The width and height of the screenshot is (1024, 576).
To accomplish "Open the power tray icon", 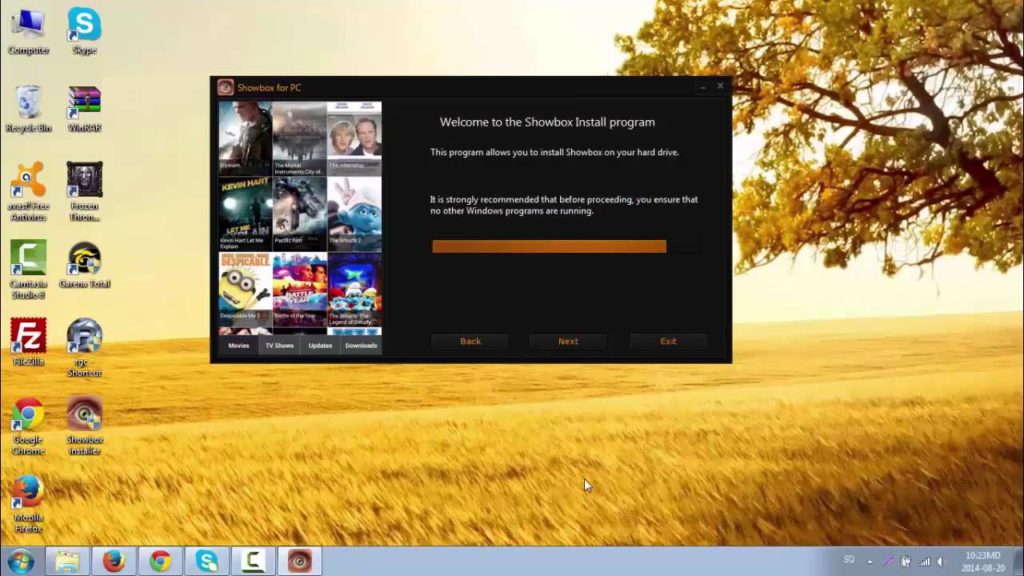I will pos(906,562).
